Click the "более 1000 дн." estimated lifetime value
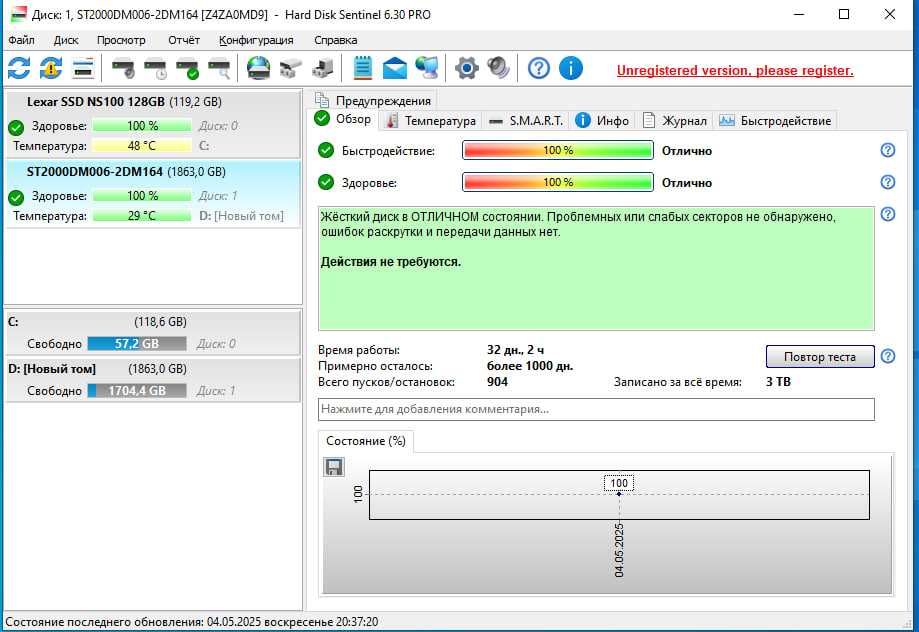 (530, 366)
